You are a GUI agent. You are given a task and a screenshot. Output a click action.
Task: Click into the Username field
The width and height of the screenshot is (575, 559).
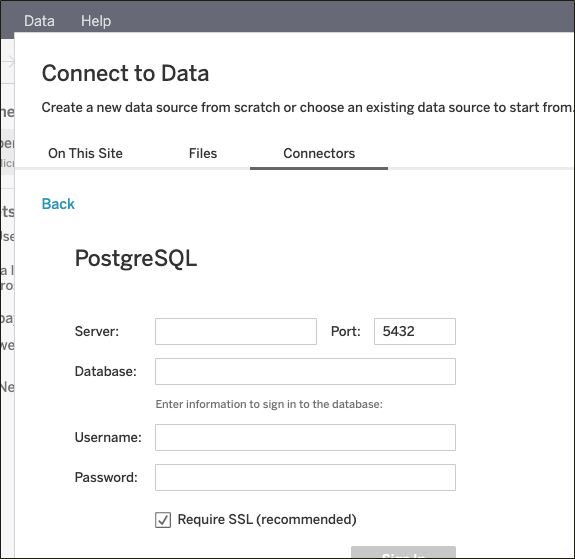(305, 438)
